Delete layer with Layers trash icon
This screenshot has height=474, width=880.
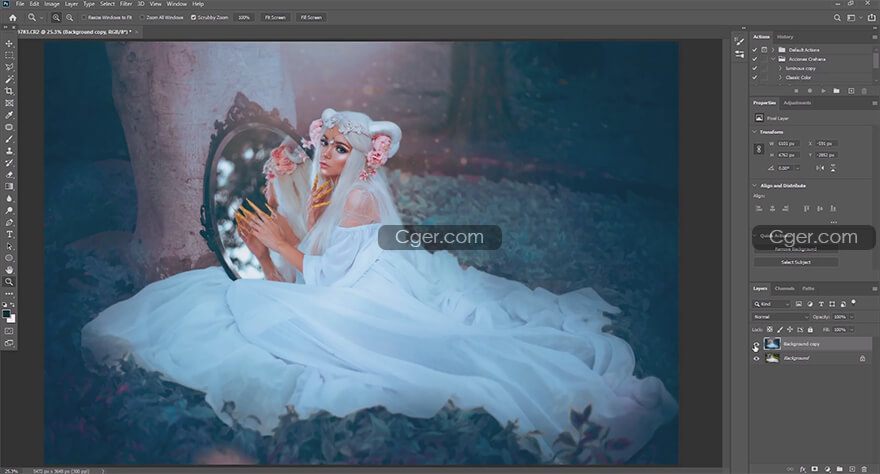[x=865, y=469]
